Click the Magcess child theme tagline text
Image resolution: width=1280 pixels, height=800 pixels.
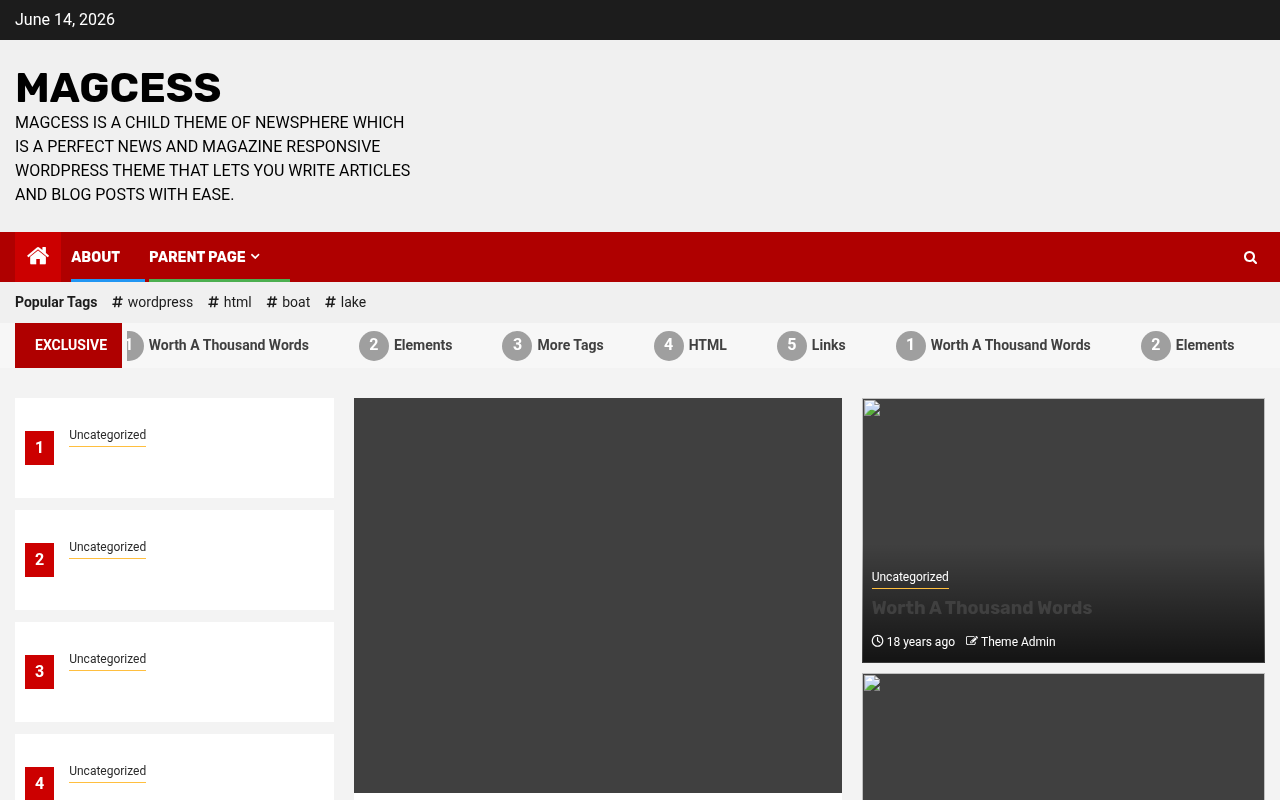coord(213,159)
